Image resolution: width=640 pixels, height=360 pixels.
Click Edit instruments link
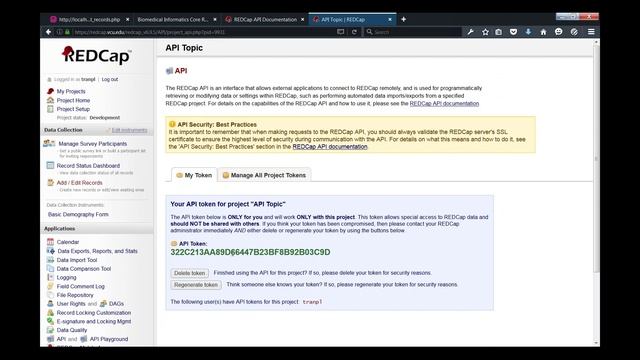tap(129, 130)
